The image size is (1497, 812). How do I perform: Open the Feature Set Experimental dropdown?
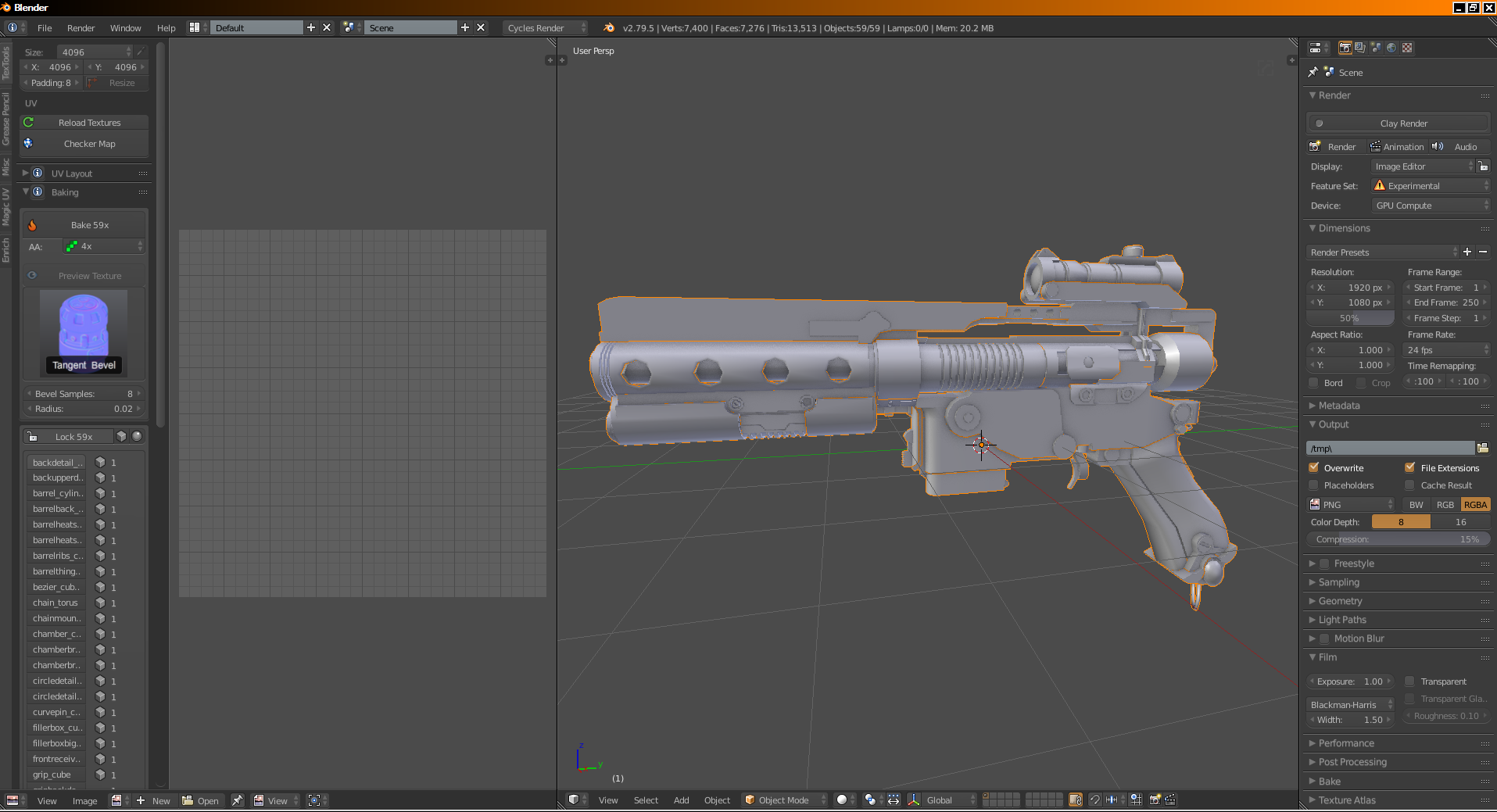point(1431,185)
